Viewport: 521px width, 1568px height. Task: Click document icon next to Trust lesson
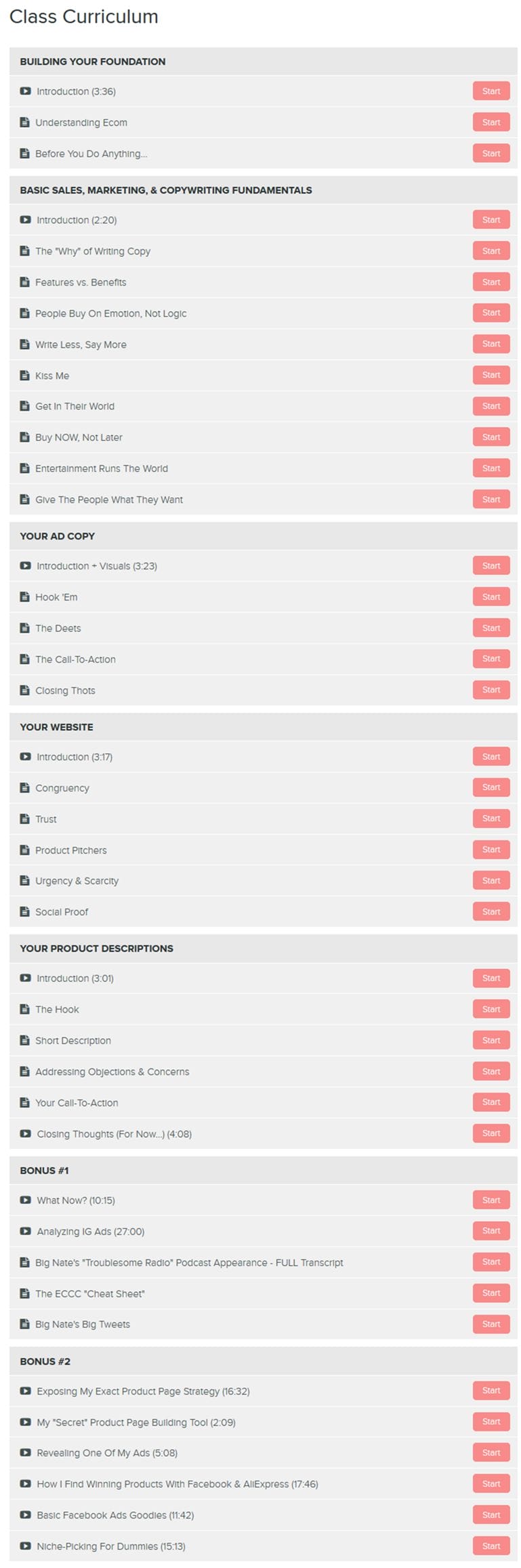pos(25,819)
